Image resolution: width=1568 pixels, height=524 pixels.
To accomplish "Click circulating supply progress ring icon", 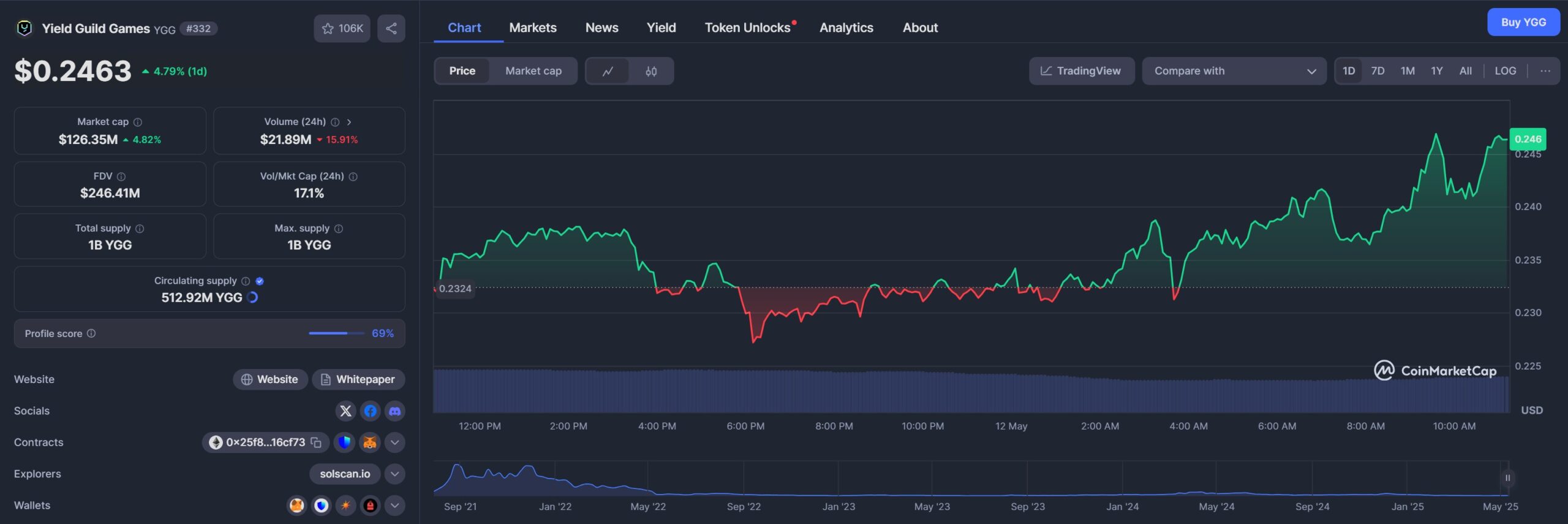I will [x=252, y=297].
